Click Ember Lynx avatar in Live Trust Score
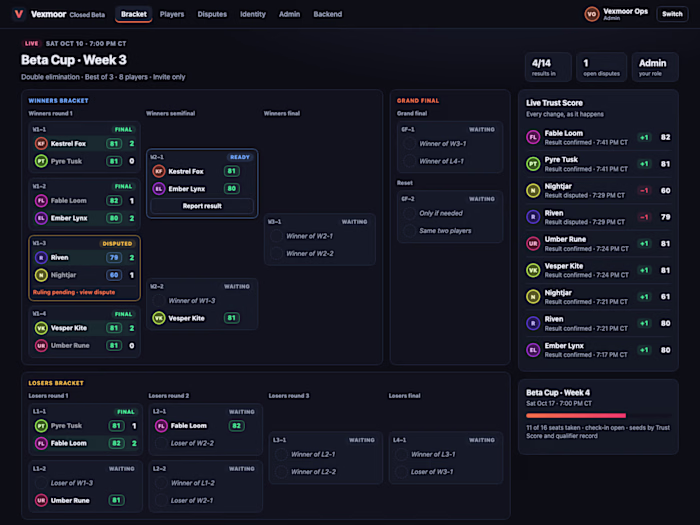700x525 pixels. click(x=533, y=350)
